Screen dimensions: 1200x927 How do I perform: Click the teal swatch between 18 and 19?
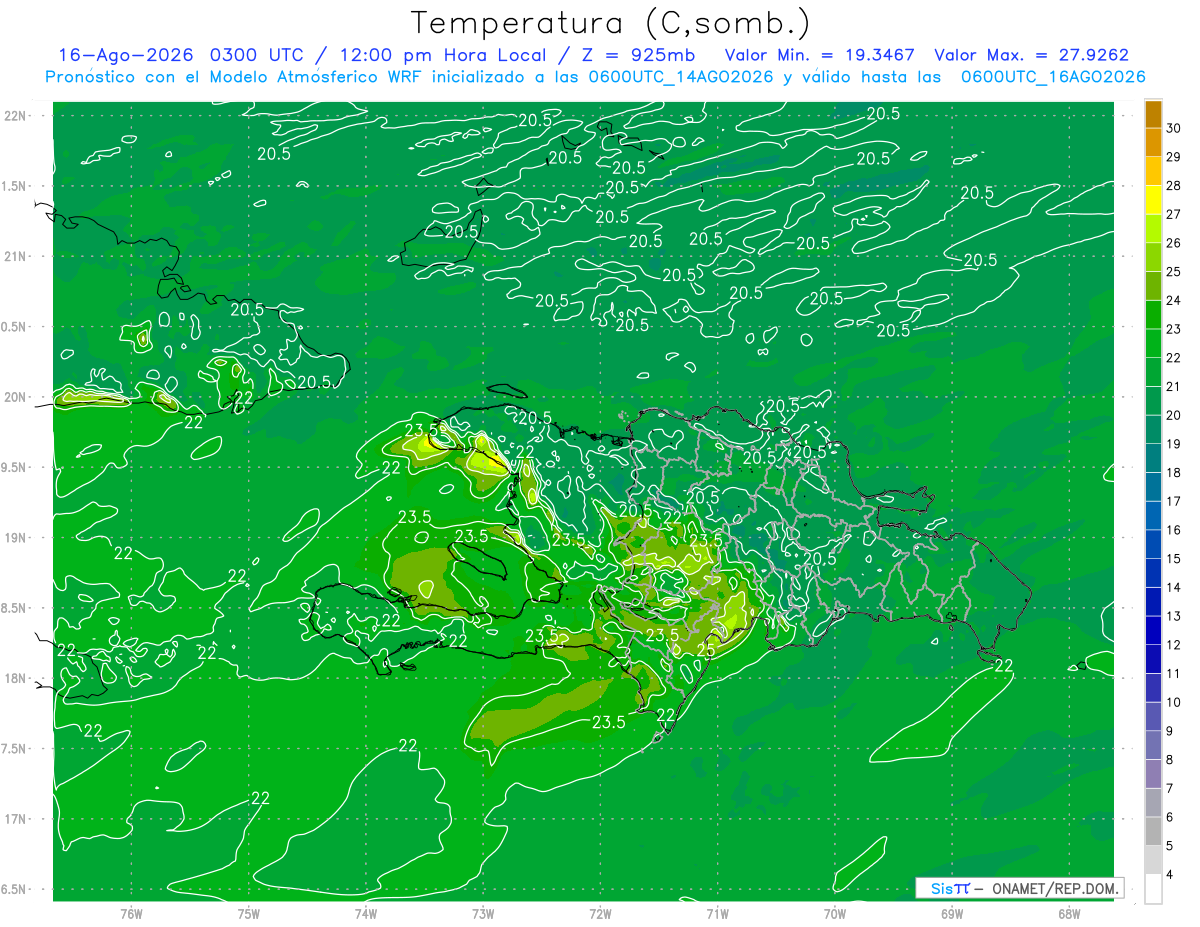[1153, 459]
